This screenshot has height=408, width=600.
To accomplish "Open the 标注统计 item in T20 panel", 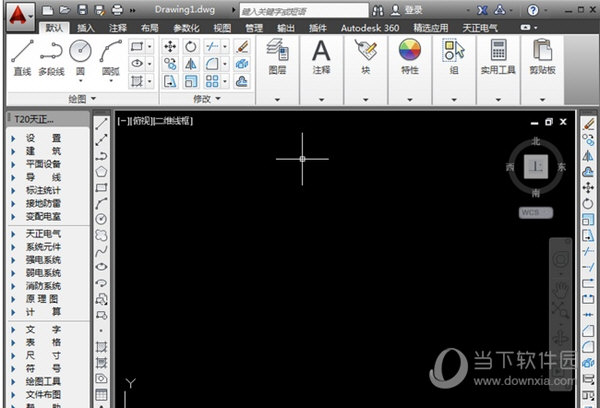I will click(x=43, y=190).
